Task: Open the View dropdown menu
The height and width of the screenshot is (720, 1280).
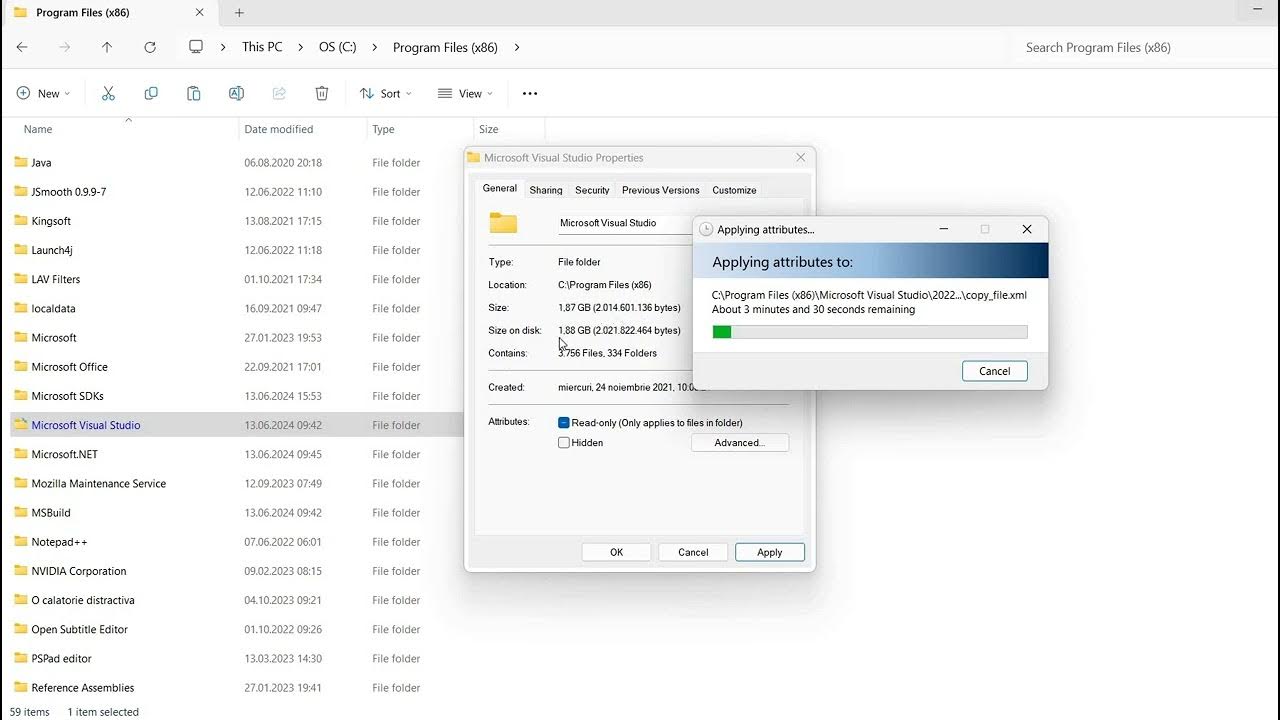Action: [x=466, y=93]
